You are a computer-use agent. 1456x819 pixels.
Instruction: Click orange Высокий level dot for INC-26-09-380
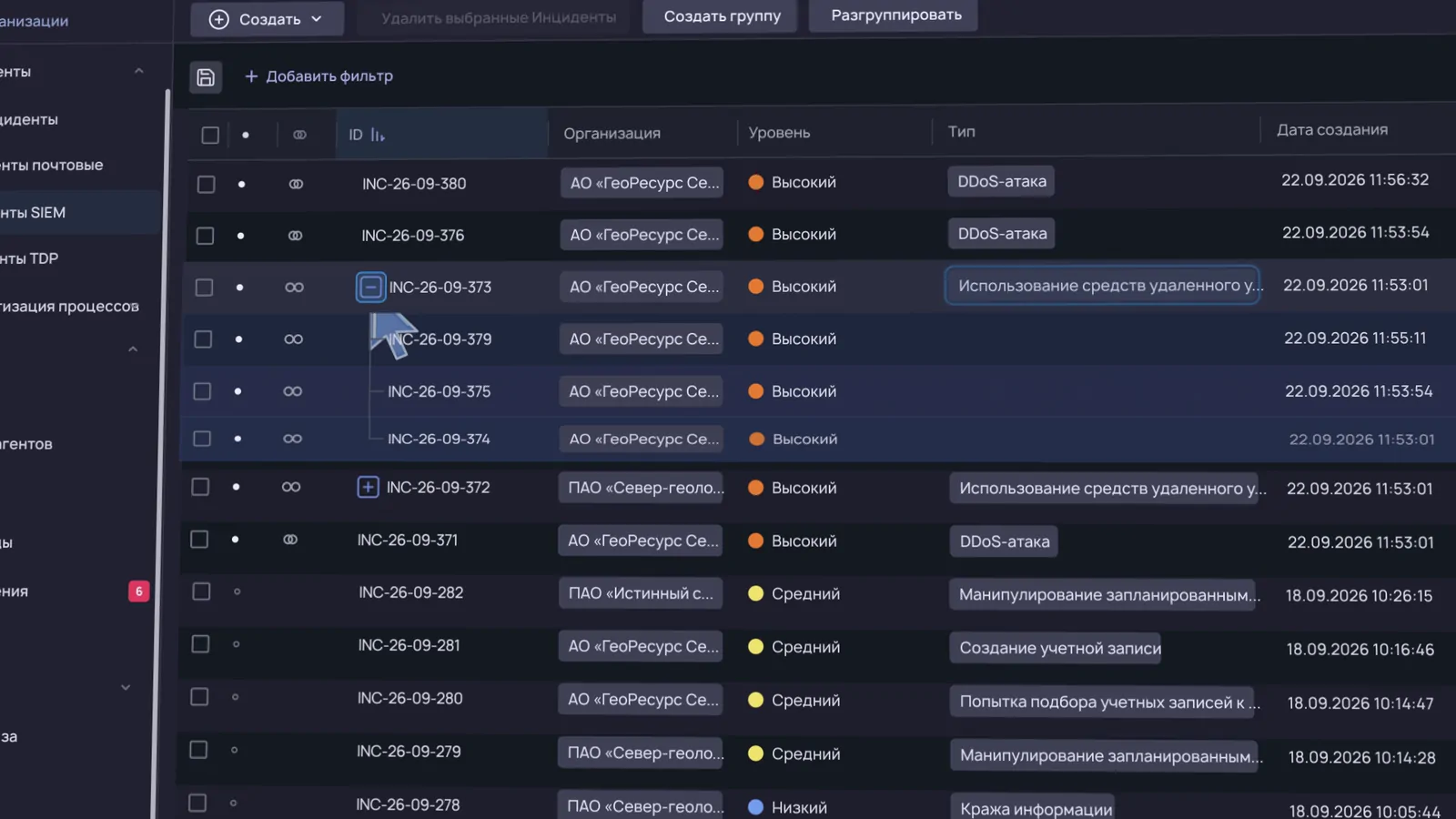coord(755,182)
